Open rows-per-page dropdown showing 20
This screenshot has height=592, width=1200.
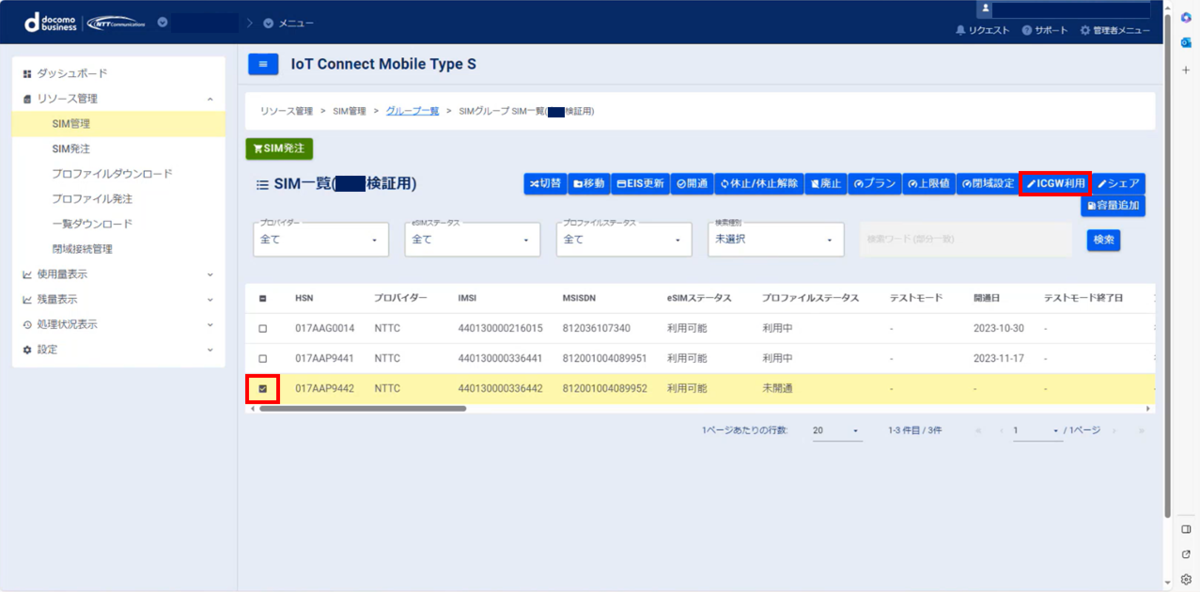[837, 430]
